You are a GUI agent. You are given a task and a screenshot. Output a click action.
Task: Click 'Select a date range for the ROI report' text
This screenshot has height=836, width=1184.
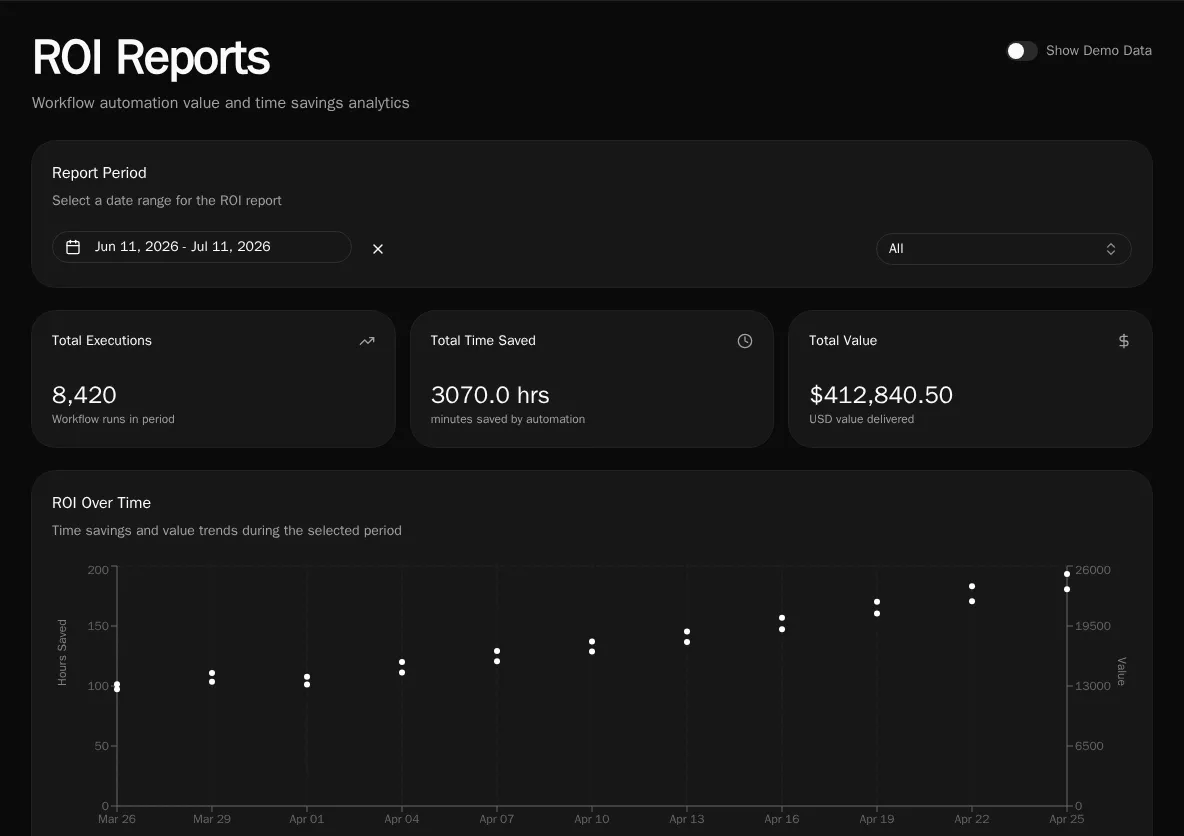coord(166,201)
